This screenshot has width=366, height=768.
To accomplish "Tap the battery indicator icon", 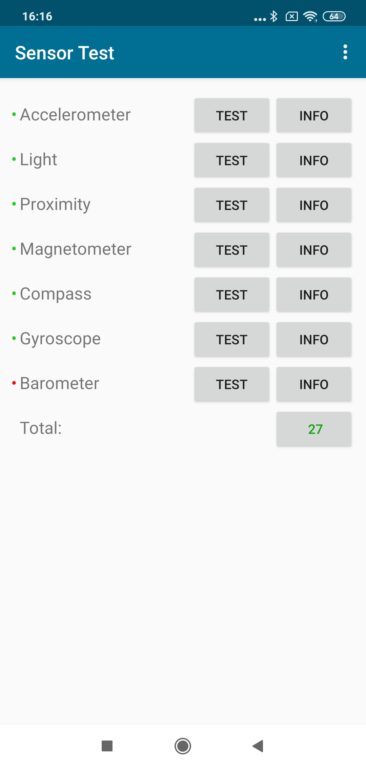I will 334,17.
